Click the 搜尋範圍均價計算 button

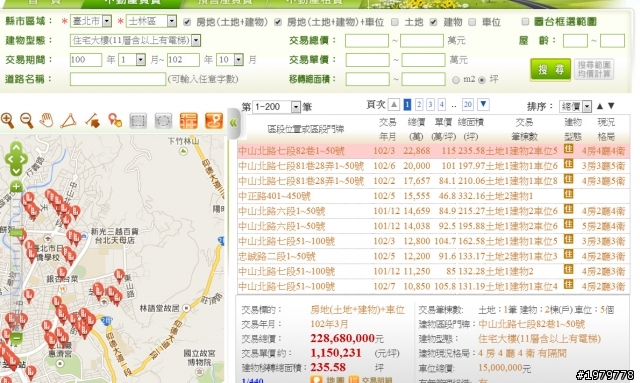point(594,69)
